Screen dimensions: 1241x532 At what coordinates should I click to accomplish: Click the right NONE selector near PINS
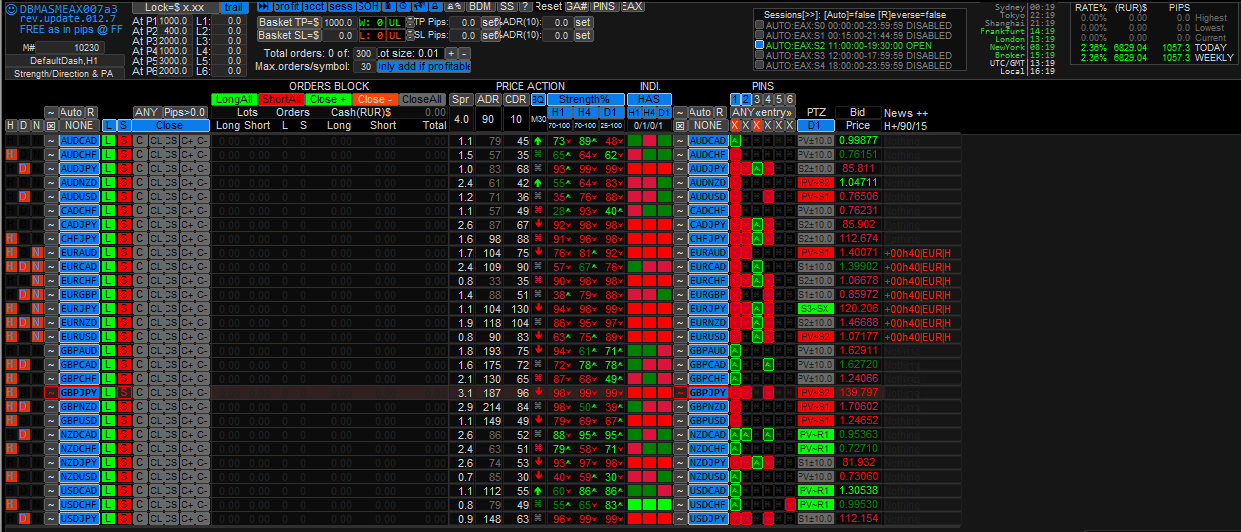tap(708, 126)
